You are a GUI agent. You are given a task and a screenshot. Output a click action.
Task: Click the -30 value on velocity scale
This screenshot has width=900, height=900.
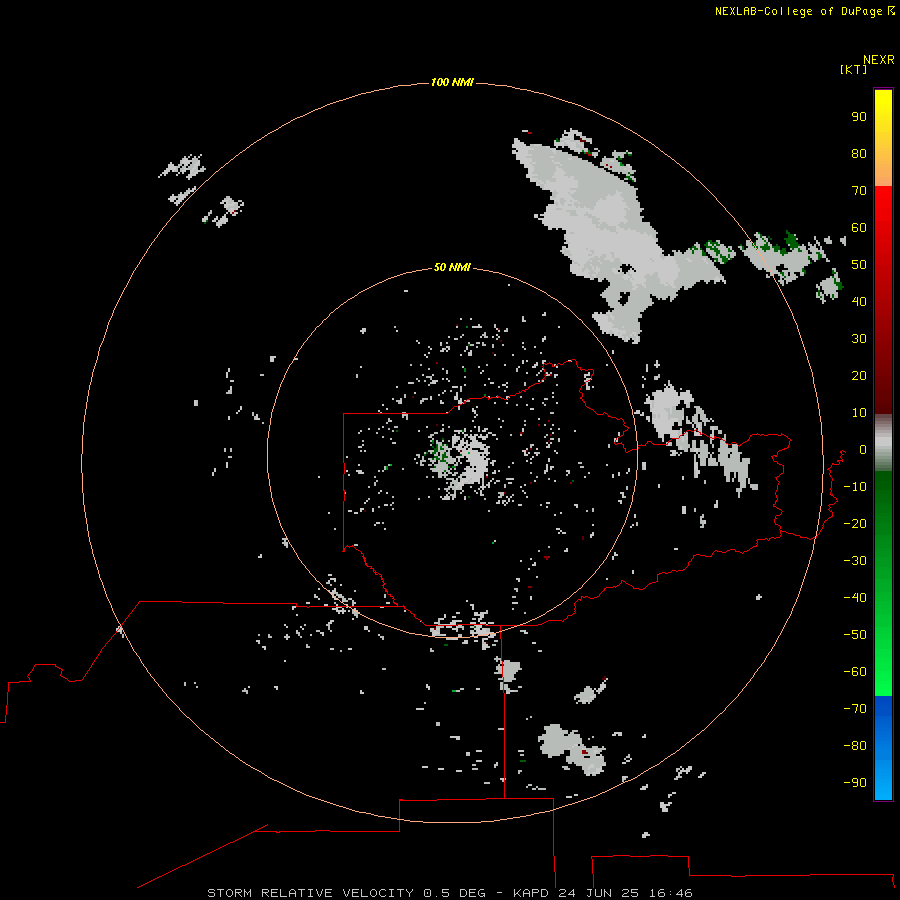855,561
